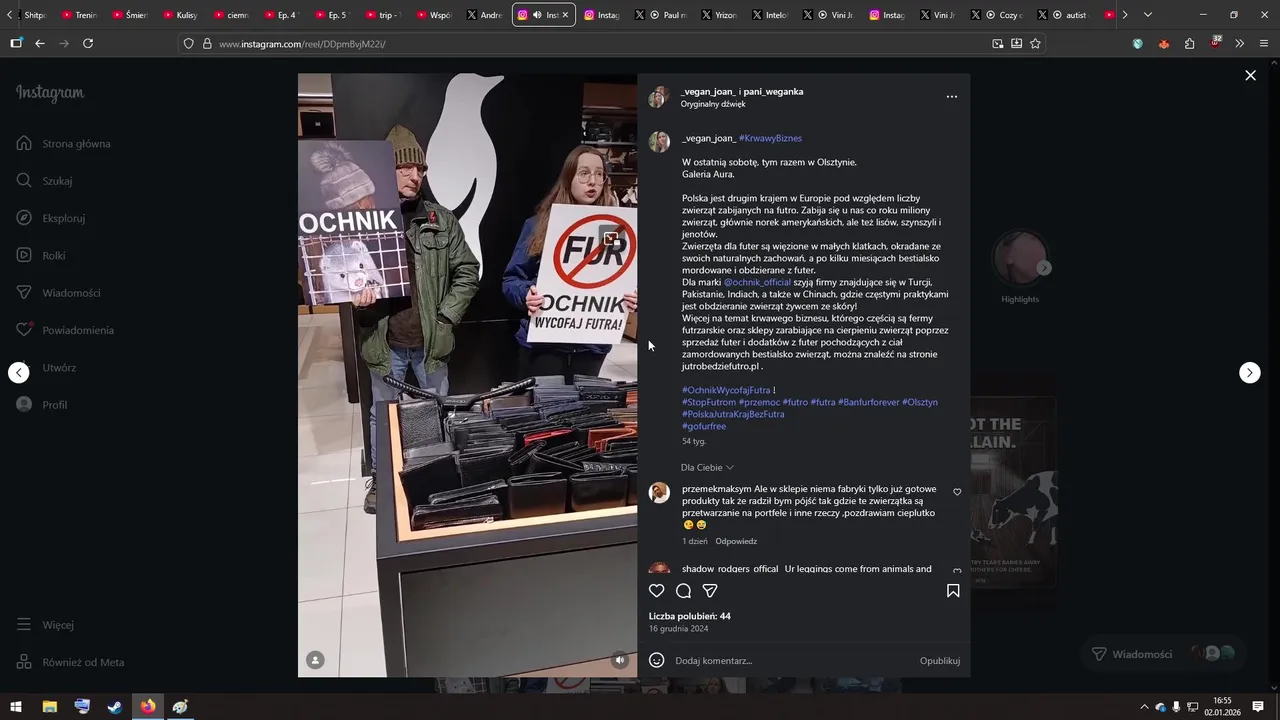Open emoji picker in comment box
The image size is (1280, 720).
(x=657, y=660)
